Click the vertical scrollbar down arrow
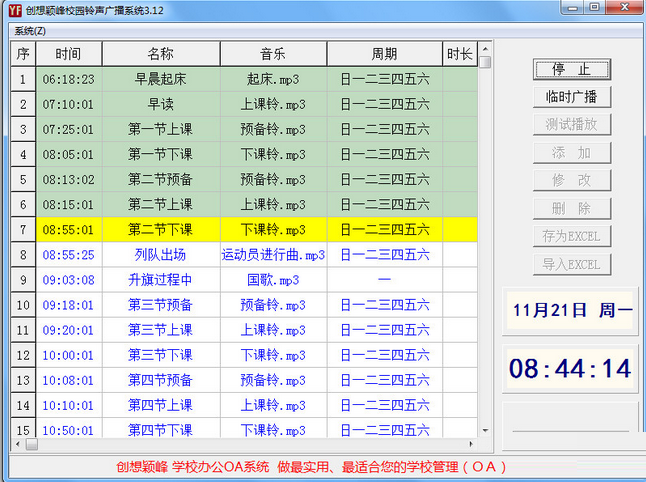Screen dimensions: 646x482 tap(486, 431)
